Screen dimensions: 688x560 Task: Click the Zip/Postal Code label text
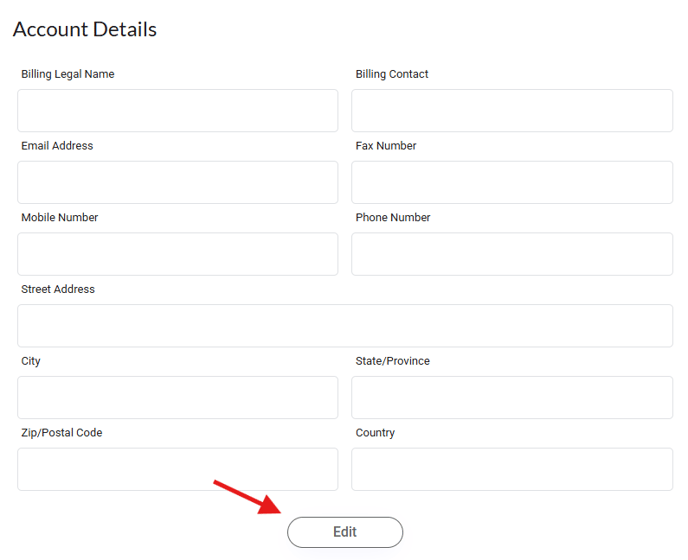pyautogui.click(x=62, y=433)
